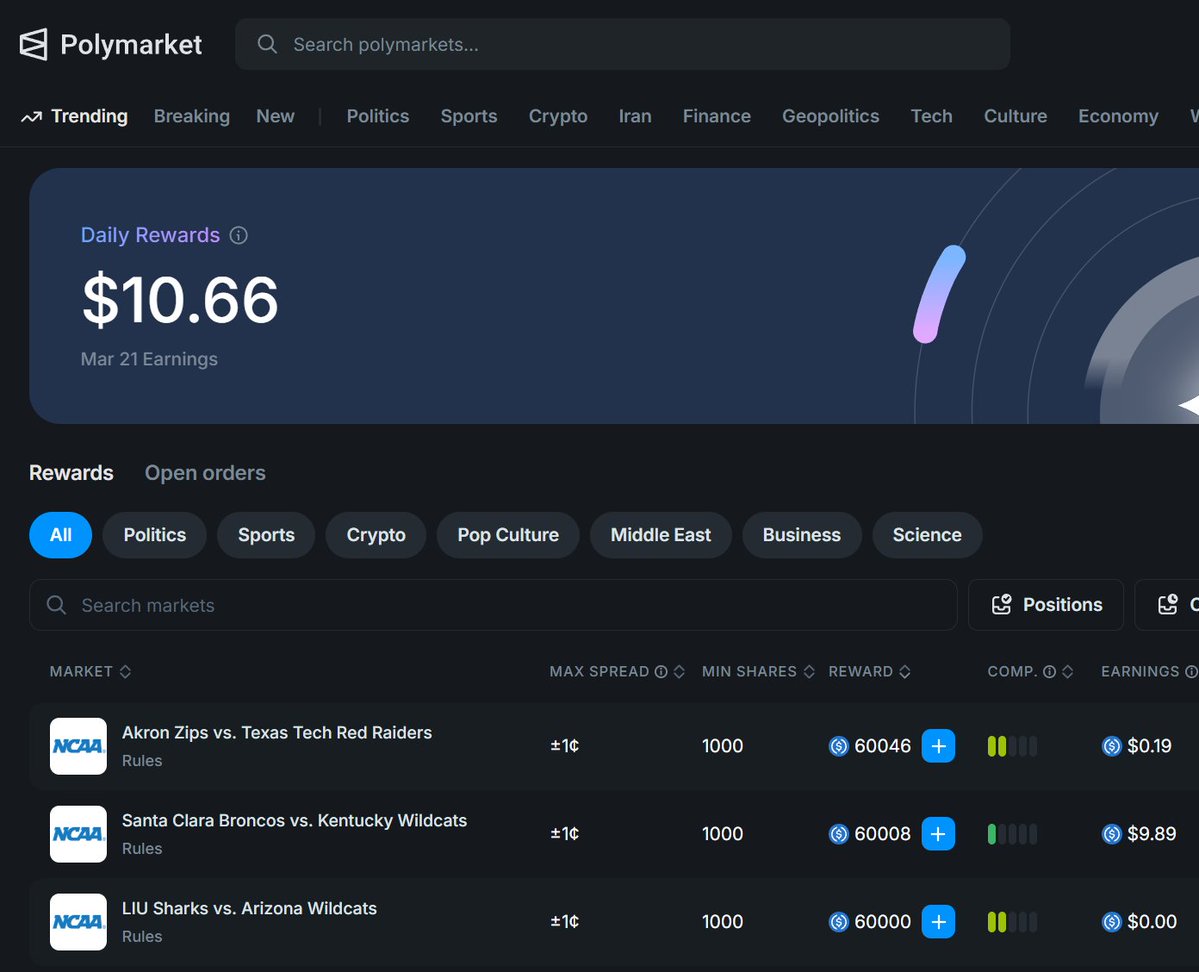The width and height of the screenshot is (1199, 972).
Task: Switch to the Open orders tab
Action: pos(205,473)
